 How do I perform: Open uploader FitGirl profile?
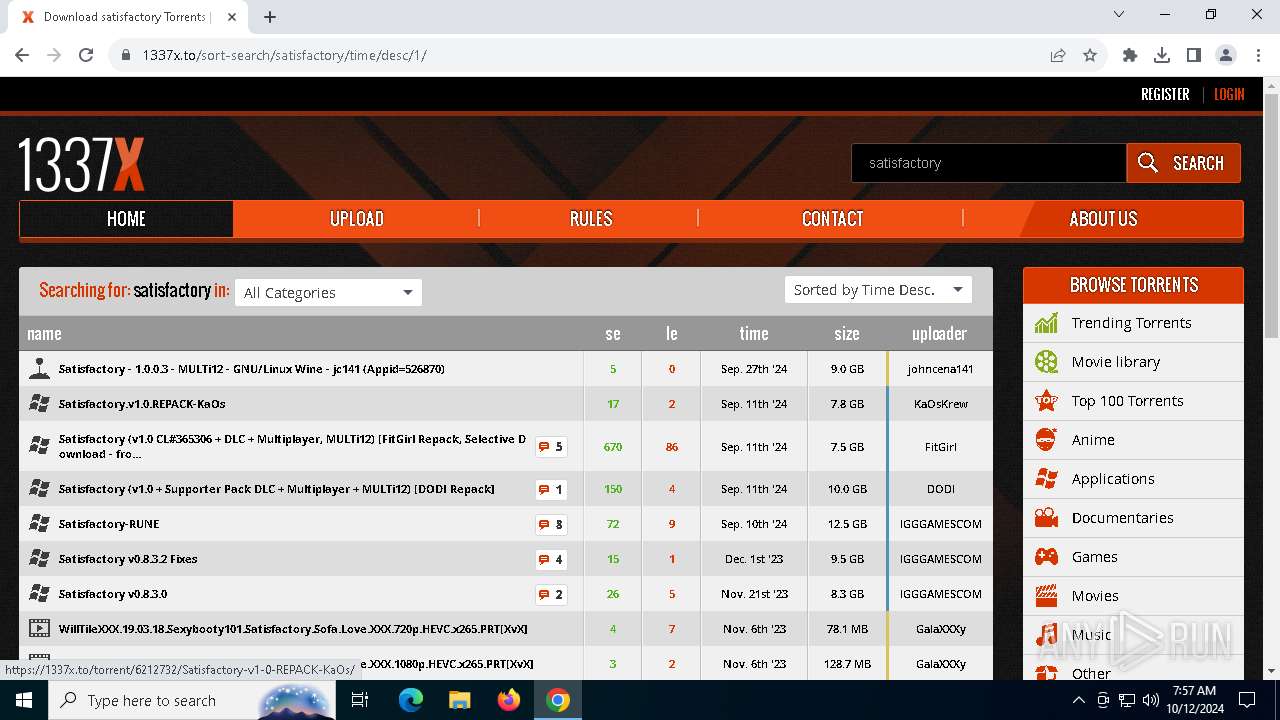coord(940,447)
